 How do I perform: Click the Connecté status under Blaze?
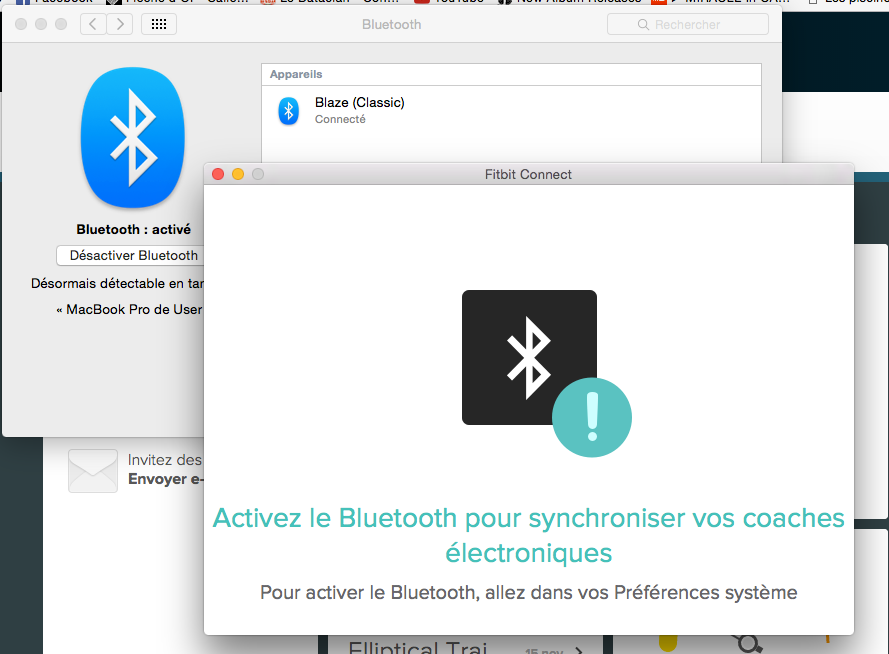[x=340, y=120]
